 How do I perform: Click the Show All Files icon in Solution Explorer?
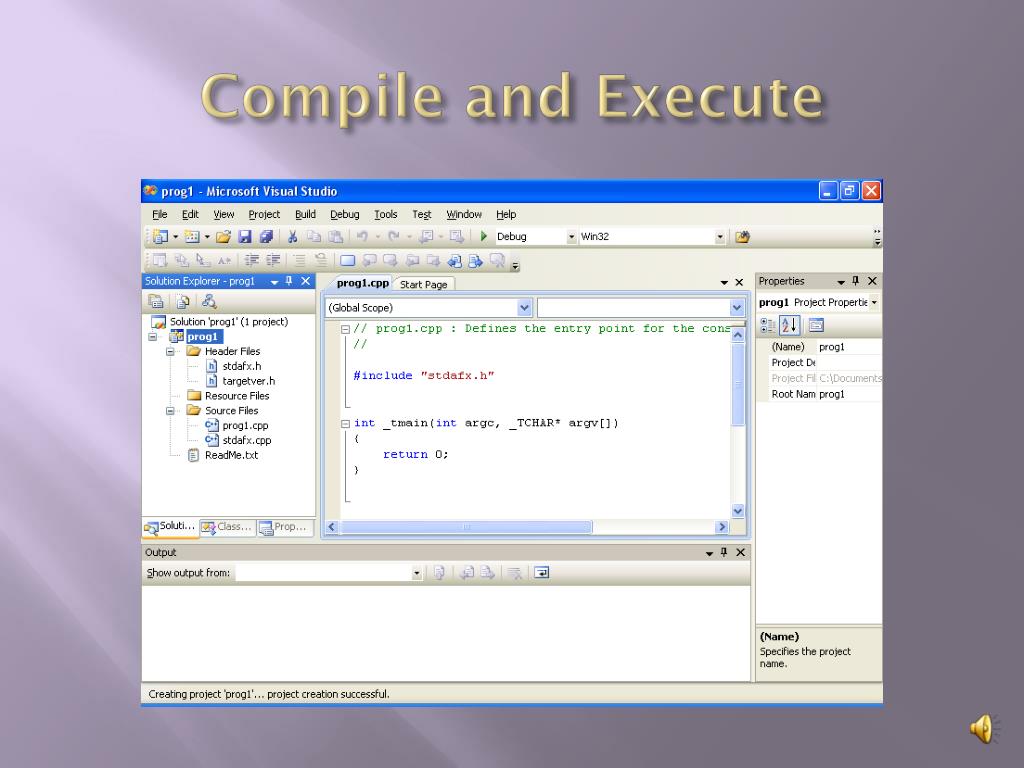[183, 301]
